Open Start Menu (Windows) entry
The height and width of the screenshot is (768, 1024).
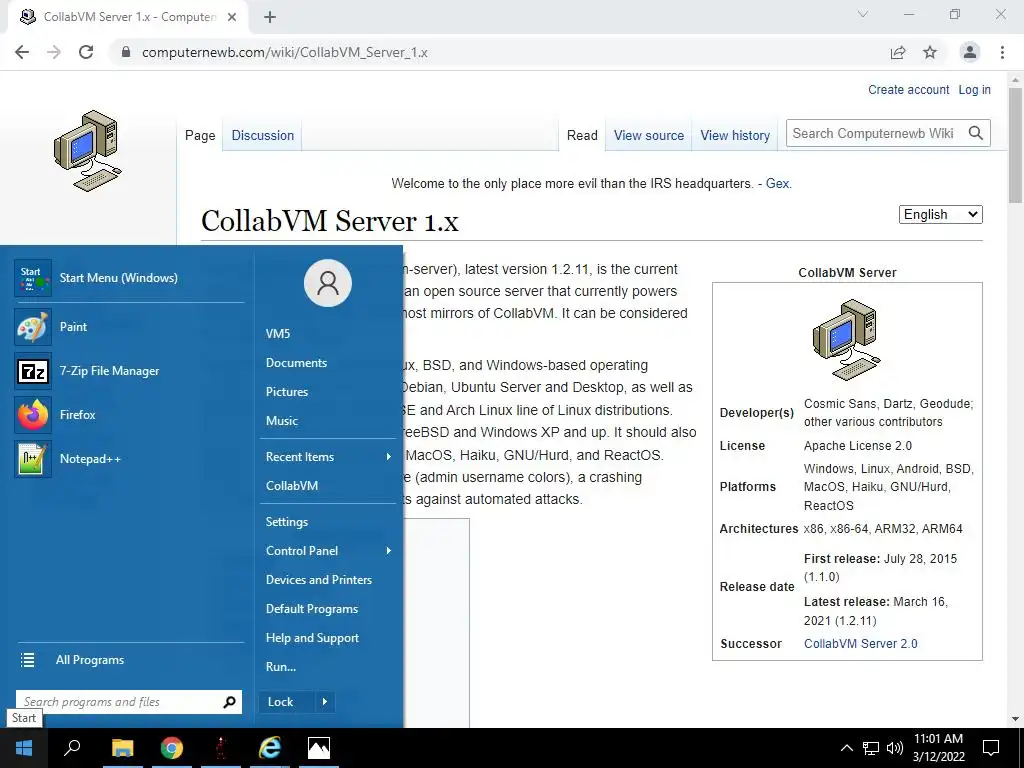[129, 278]
